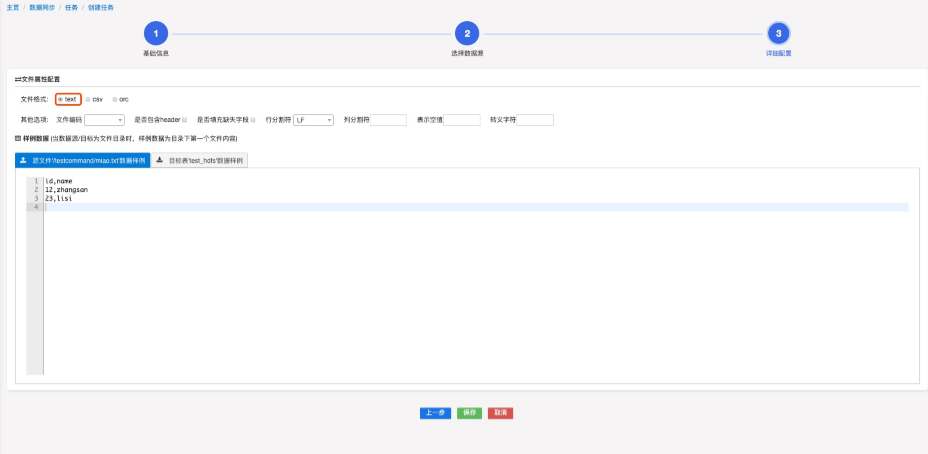Select the csv file format radio
The height and width of the screenshot is (454, 928).
(x=88, y=99)
